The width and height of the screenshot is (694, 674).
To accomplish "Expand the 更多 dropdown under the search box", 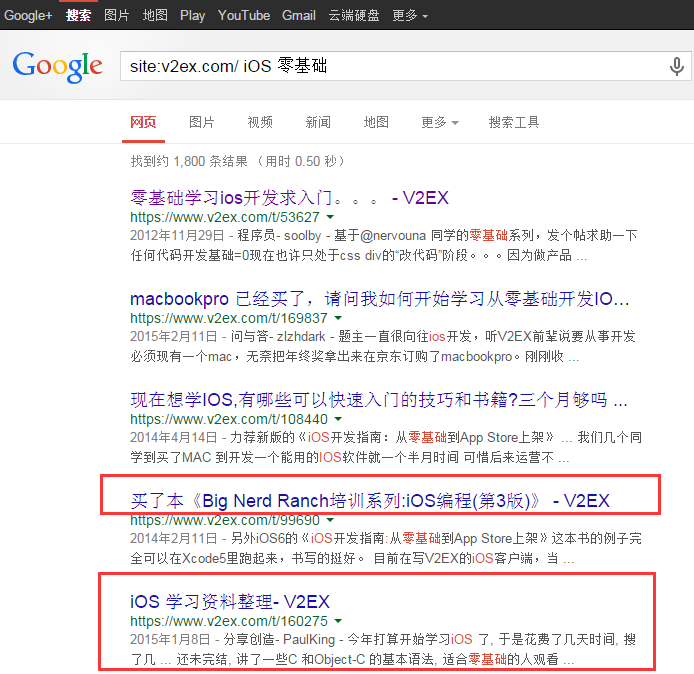I will click(x=440, y=122).
